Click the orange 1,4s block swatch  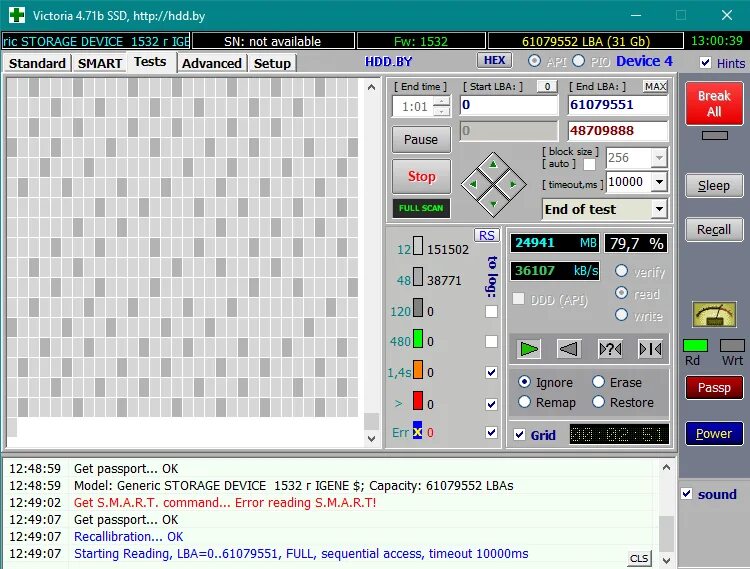click(418, 370)
